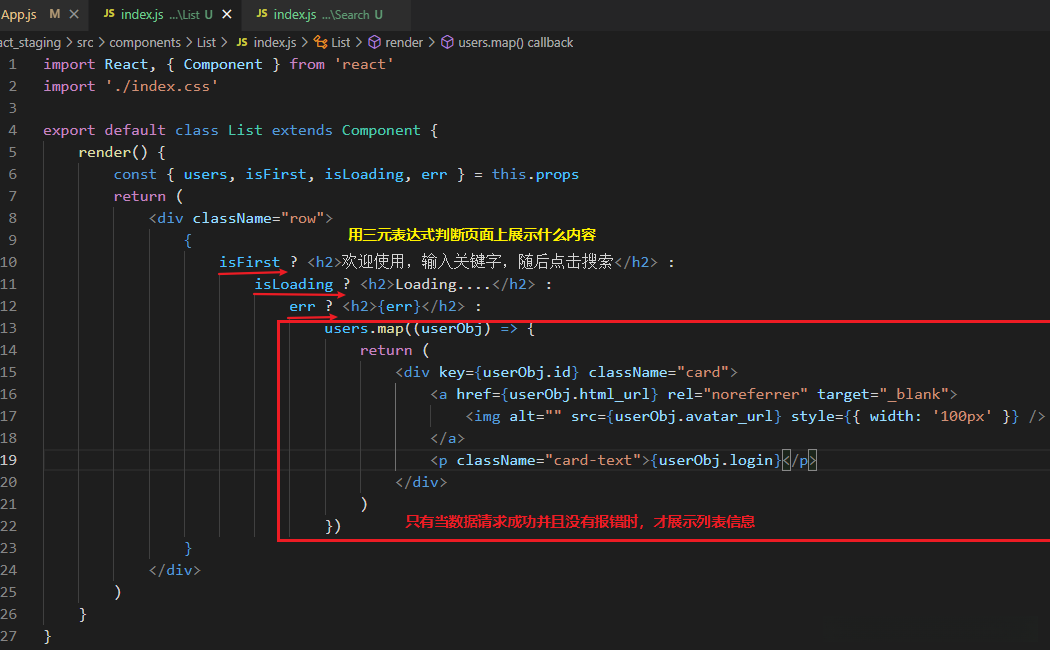Click 'isLoading' in the ternary on line 11

pyautogui.click(x=293, y=284)
